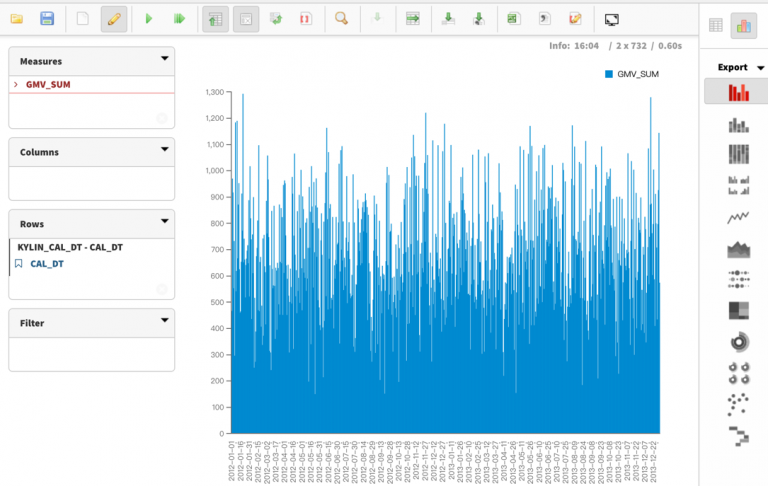Click the empty Columns drop area
This screenshot has width=768, height=486.
tap(91, 183)
